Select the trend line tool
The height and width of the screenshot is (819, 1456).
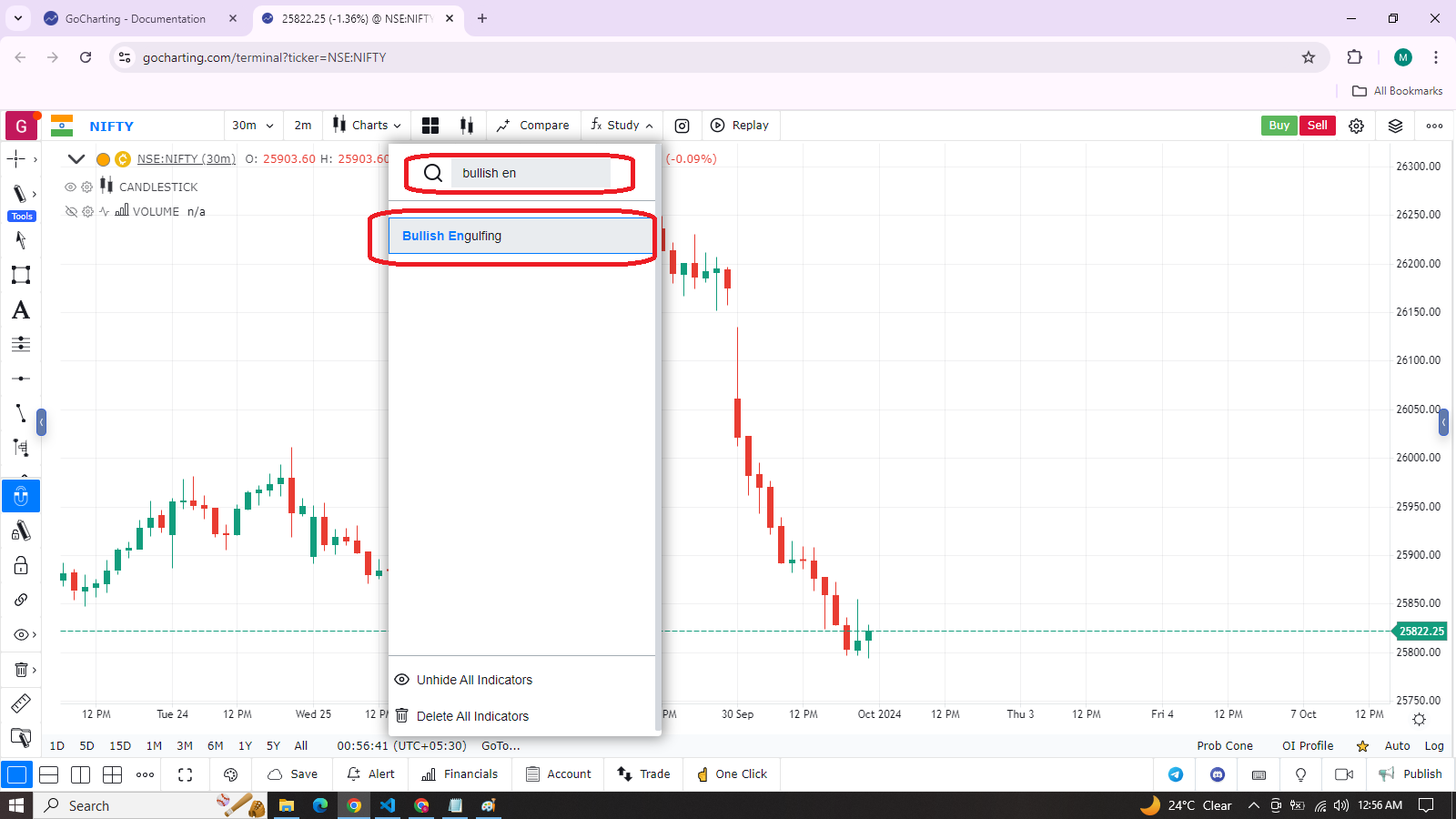(x=21, y=413)
